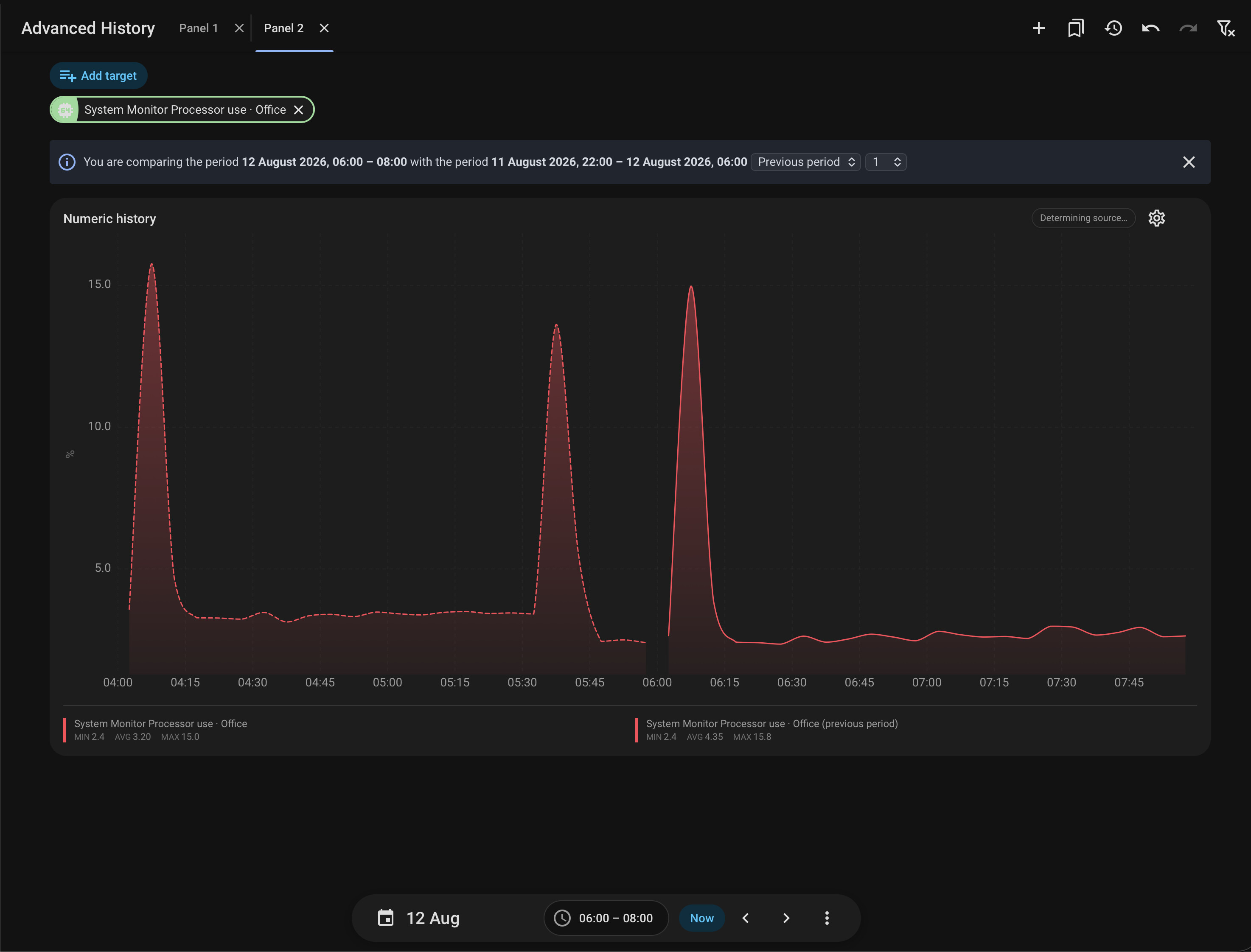The height and width of the screenshot is (952, 1251).
Task: Open the calendar icon next to 12 Aug
Action: (x=385, y=918)
